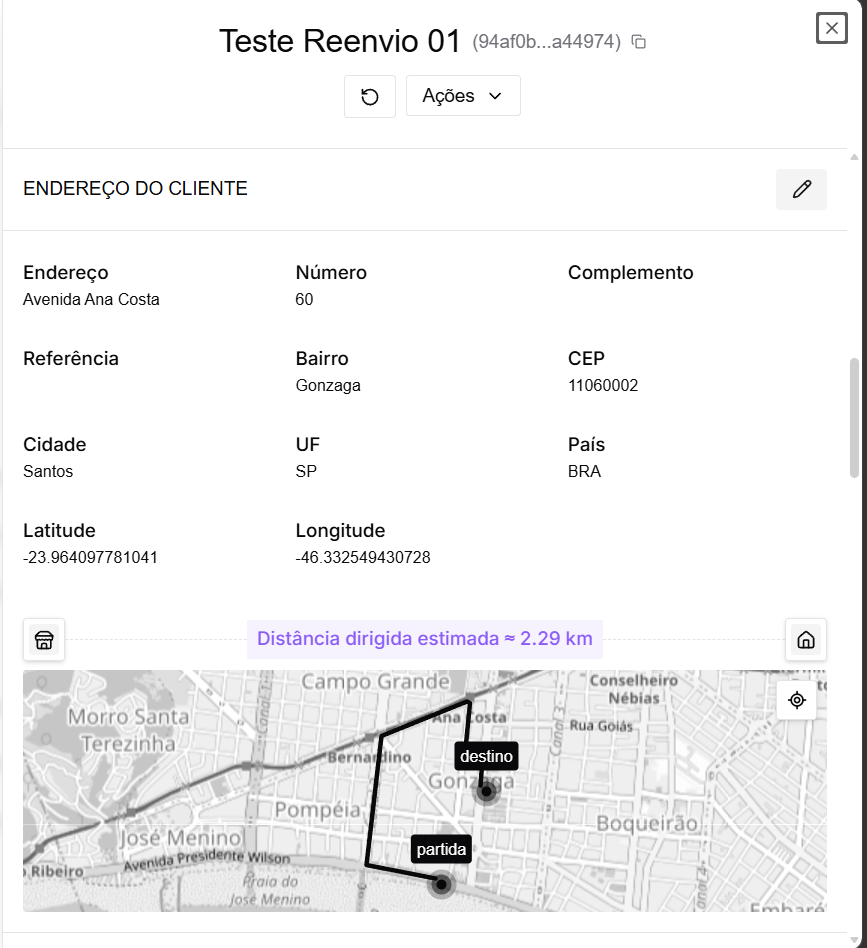
Task: Click the Complemento field label
Action: pyautogui.click(x=631, y=273)
